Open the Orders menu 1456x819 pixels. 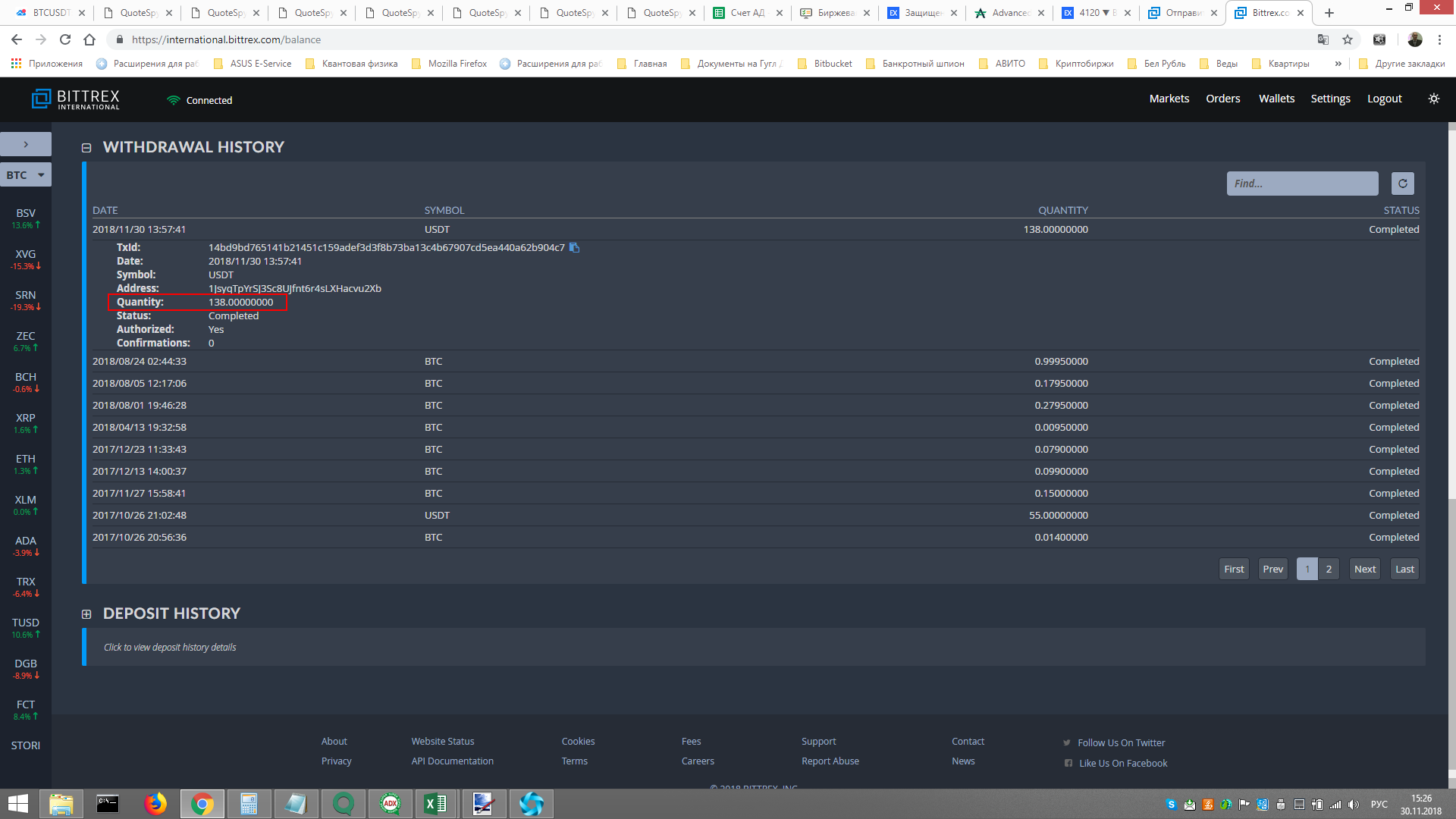click(1222, 99)
